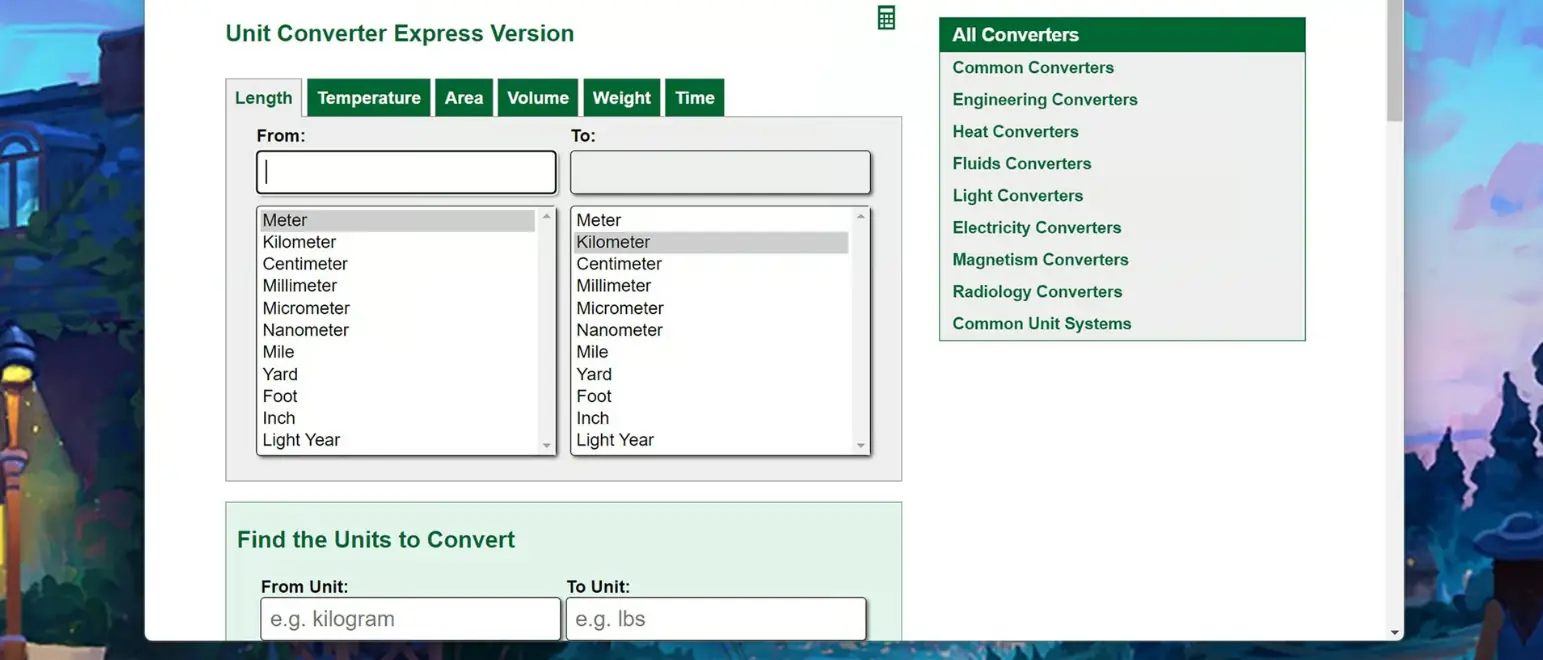Click the To list scroll-down arrow

pyautogui.click(x=861, y=446)
